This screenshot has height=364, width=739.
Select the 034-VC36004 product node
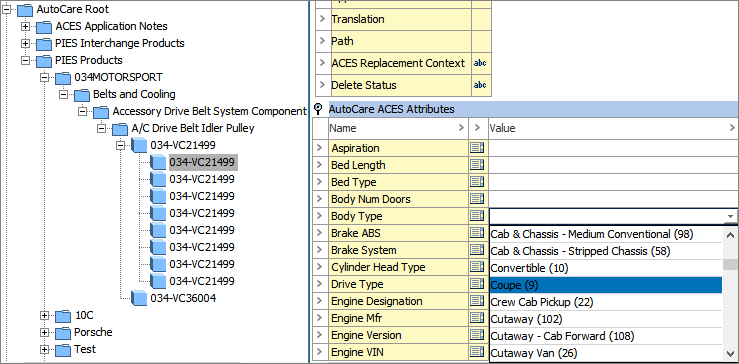(183, 298)
